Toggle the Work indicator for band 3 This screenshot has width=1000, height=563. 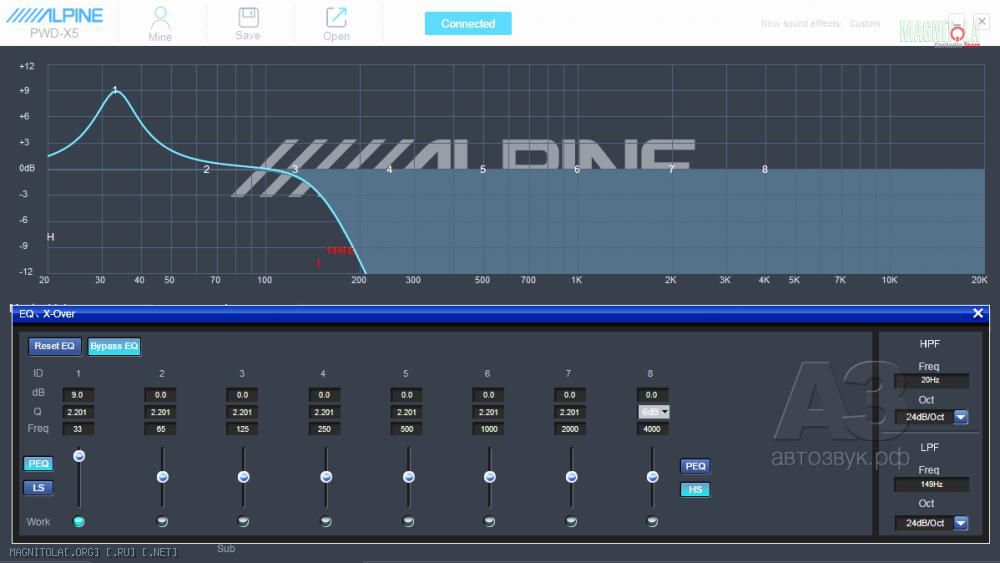(244, 522)
